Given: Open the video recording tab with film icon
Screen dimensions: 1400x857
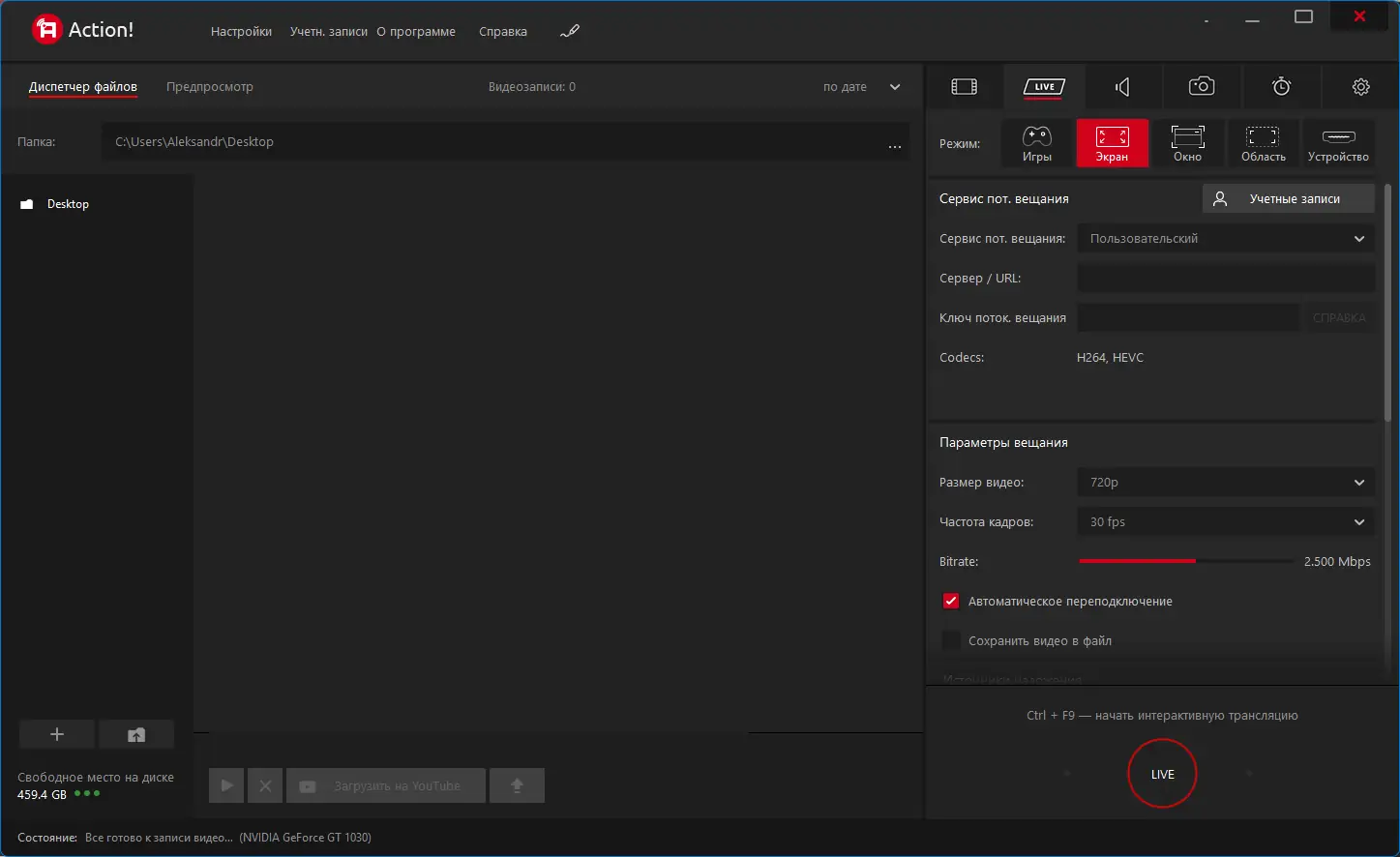Looking at the screenshot, I should click(965, 87).
